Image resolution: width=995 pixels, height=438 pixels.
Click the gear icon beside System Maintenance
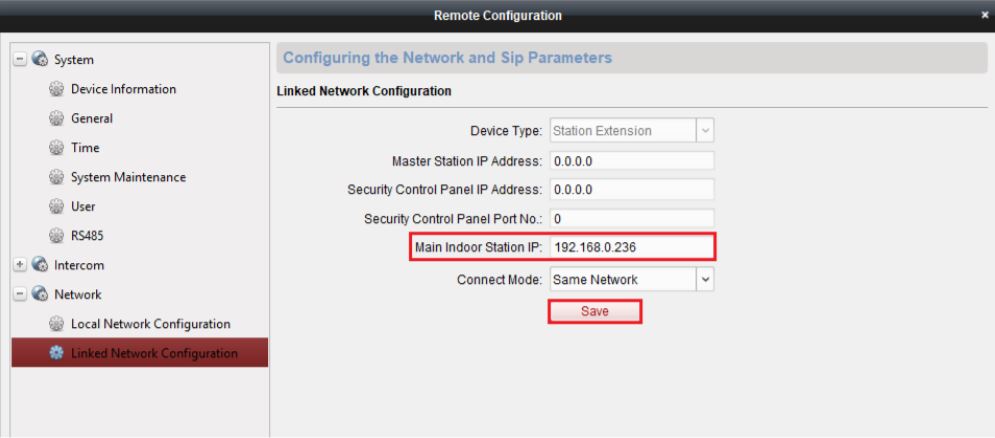coord(57,177)
